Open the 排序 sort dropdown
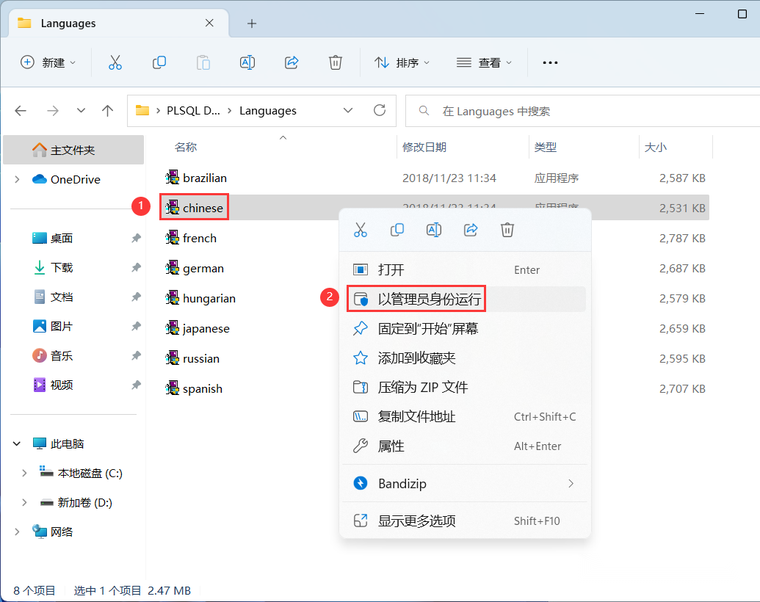Screen dimensions: 760x602 point(402,63)
